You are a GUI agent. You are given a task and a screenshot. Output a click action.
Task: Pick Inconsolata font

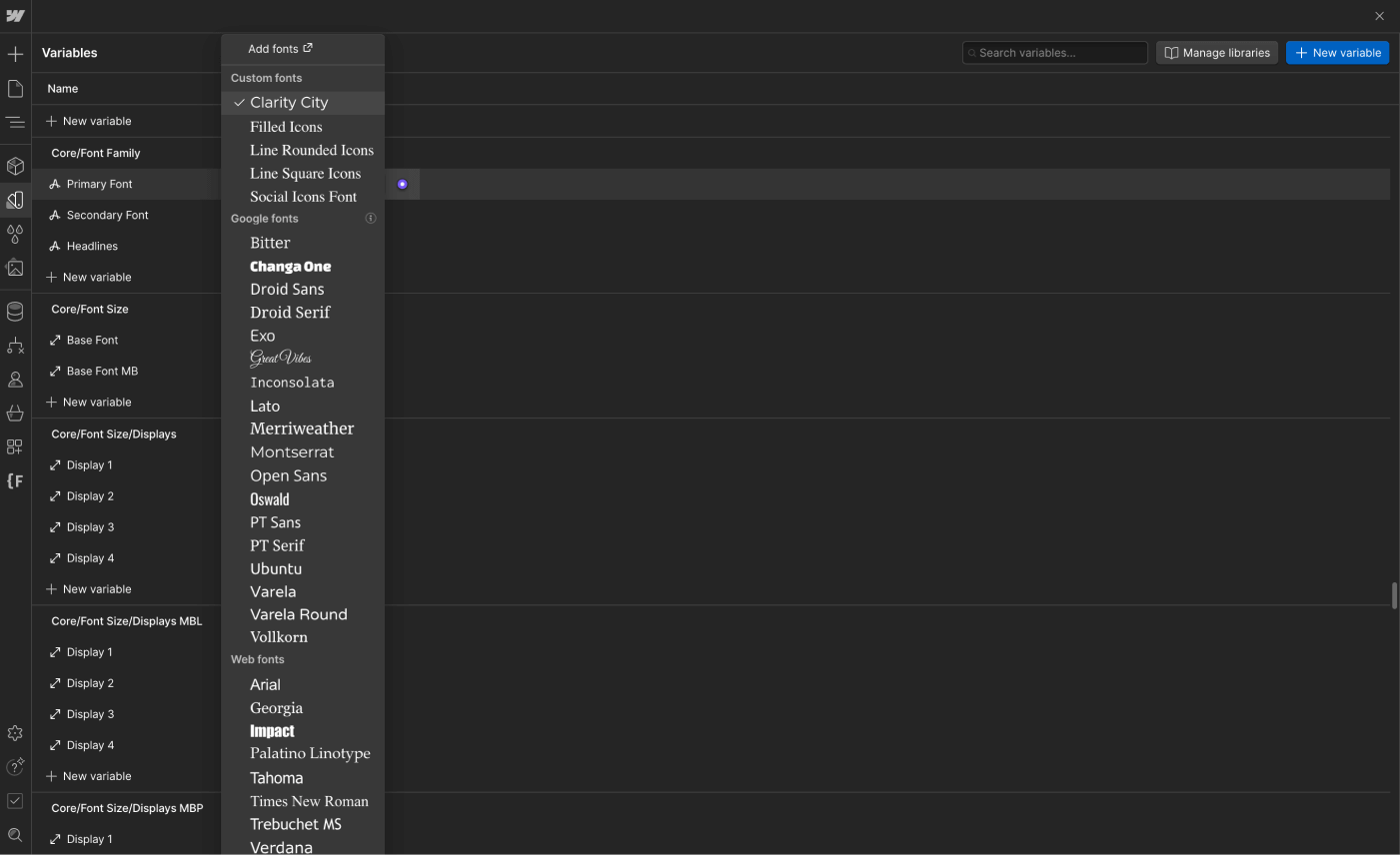point(303,383)
